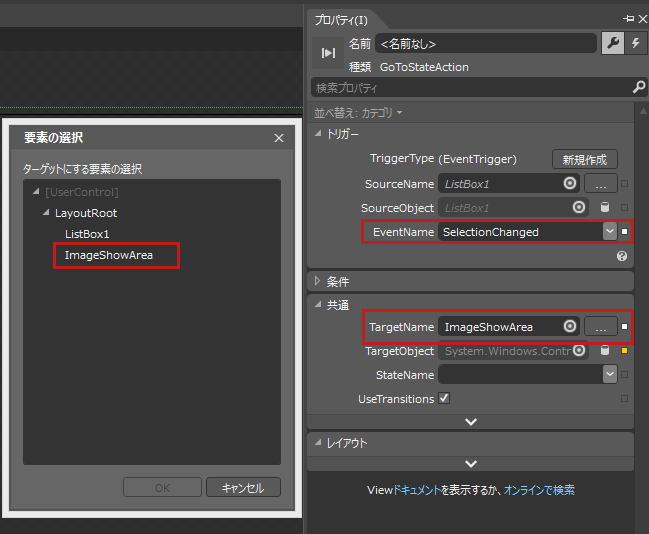The height and width of the screenshot is (534, 649).
Task: Collapse the Layout section
Action: tap(318, 443)
